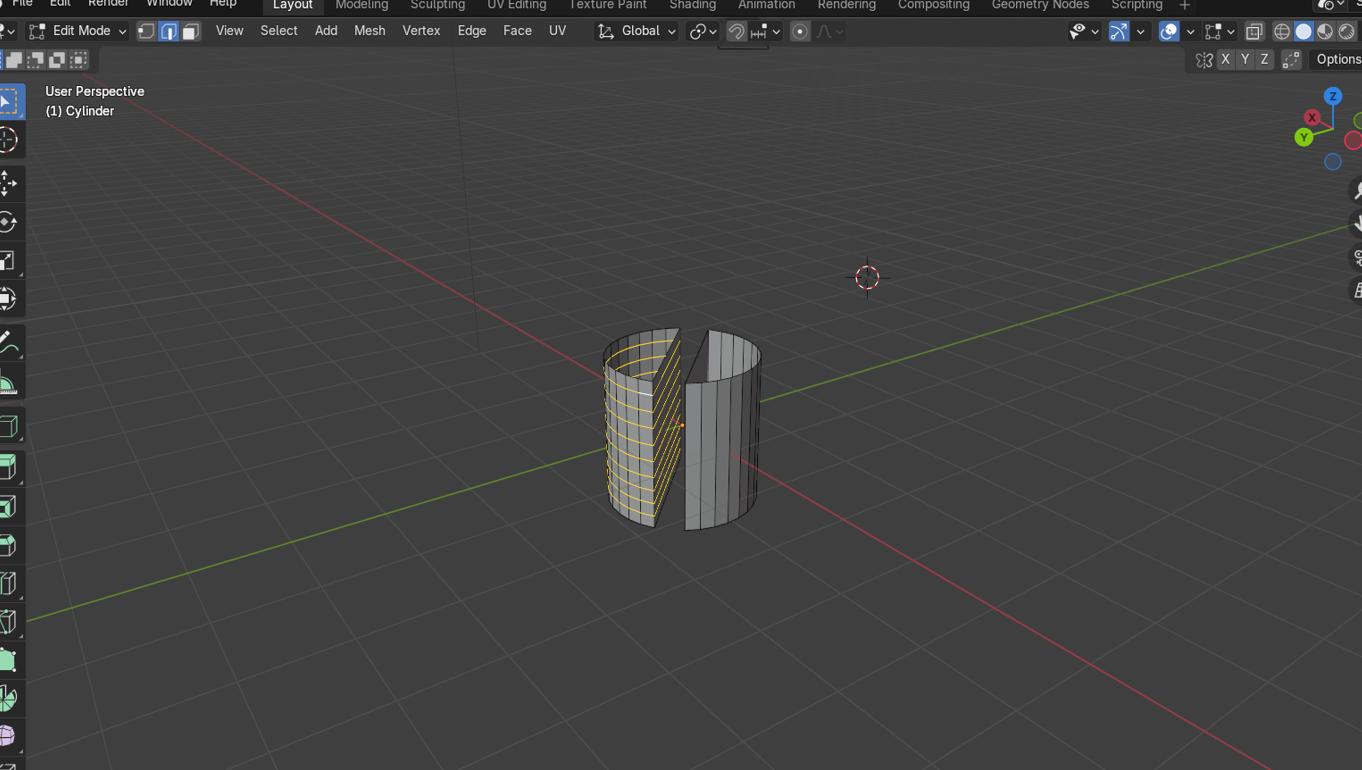Open the Mesh menu
Screen dimensions: 1362x770
pos(369,31)
